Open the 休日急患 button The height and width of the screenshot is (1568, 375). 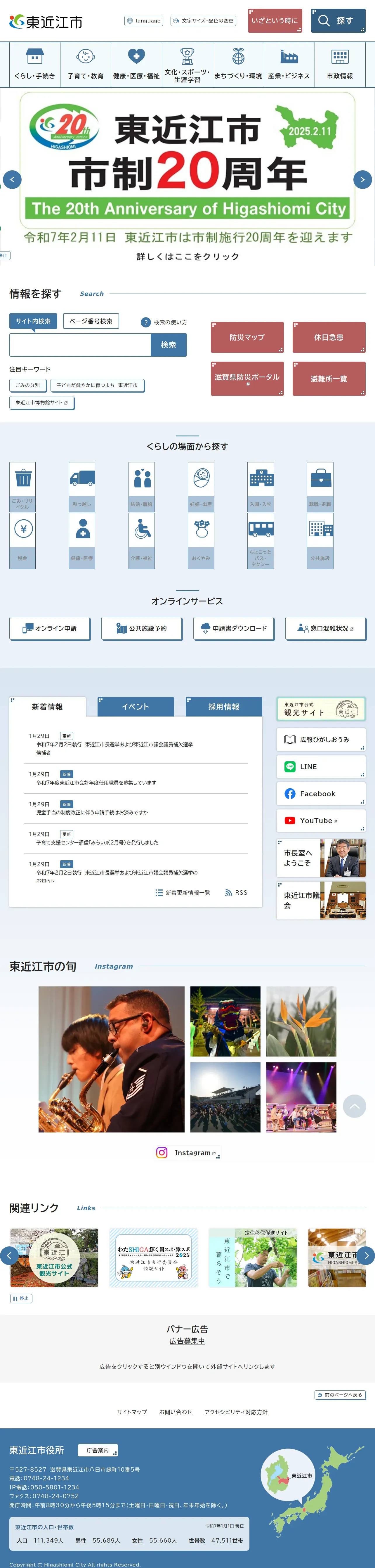click(329, 337)
